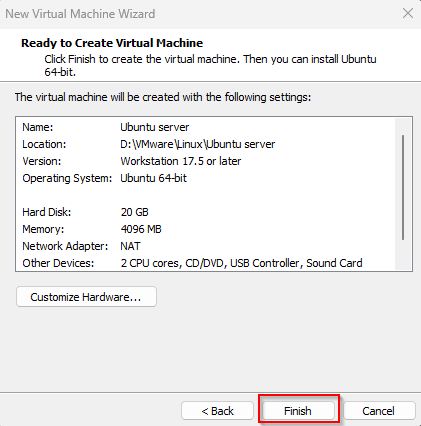Select the Network Adapter: NAT row

[x=205, y=246]
